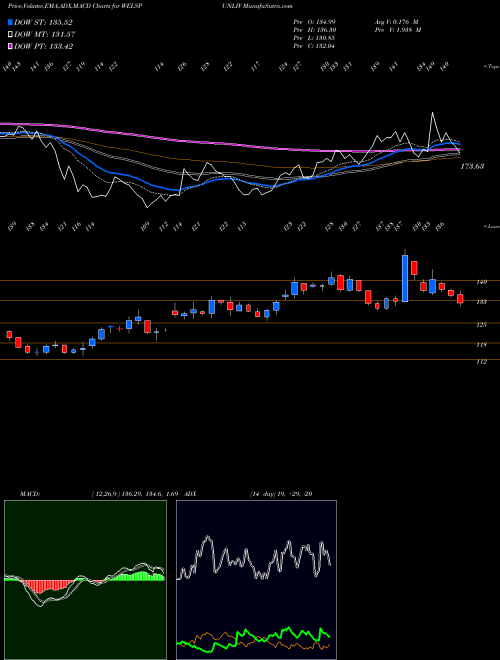
Task: Click the white DOW MT legend swatch
Action: pos(10,34)
